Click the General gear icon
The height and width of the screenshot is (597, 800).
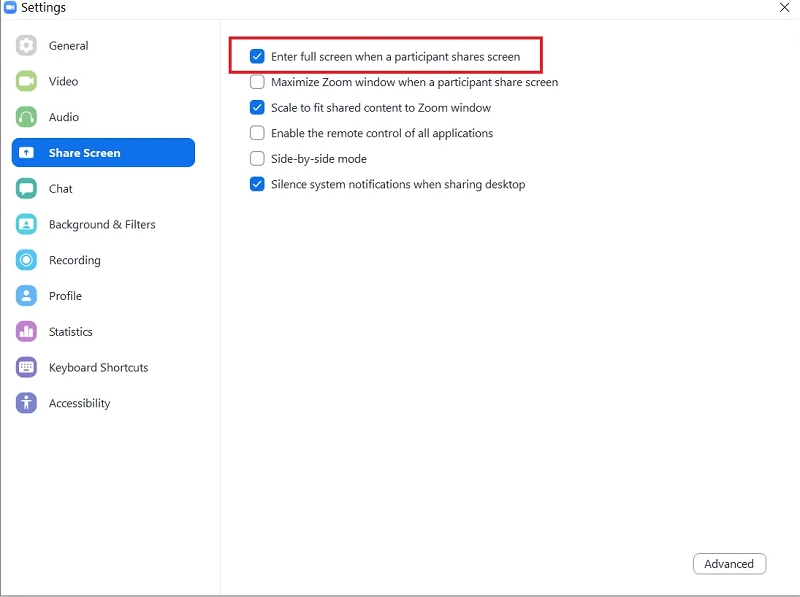click(x=27, y=46)
